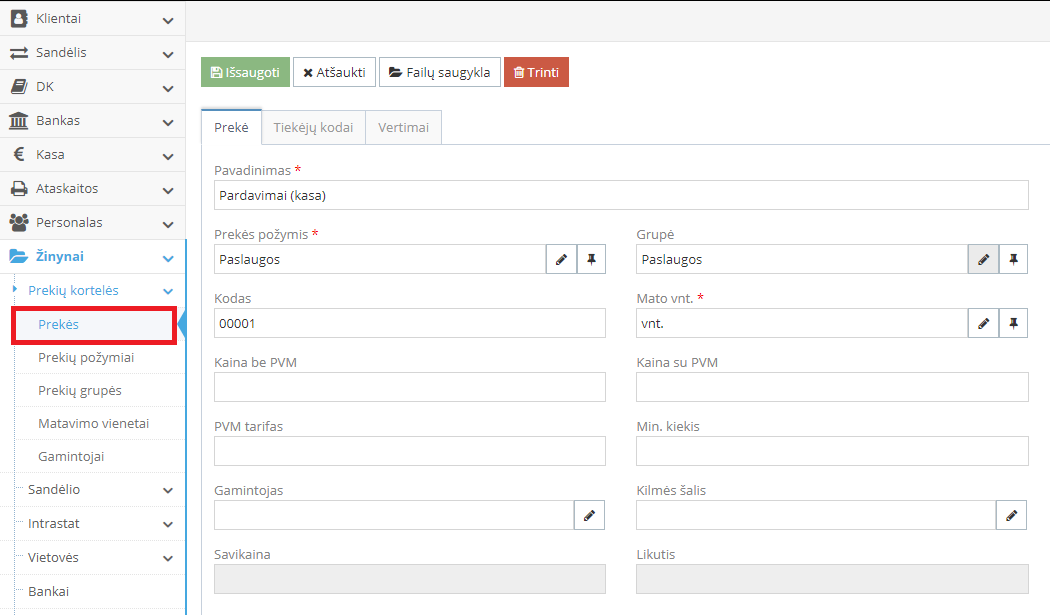Click the pencil icon next to Prekės požymis
1050x615 pixels.
[561, 259]
